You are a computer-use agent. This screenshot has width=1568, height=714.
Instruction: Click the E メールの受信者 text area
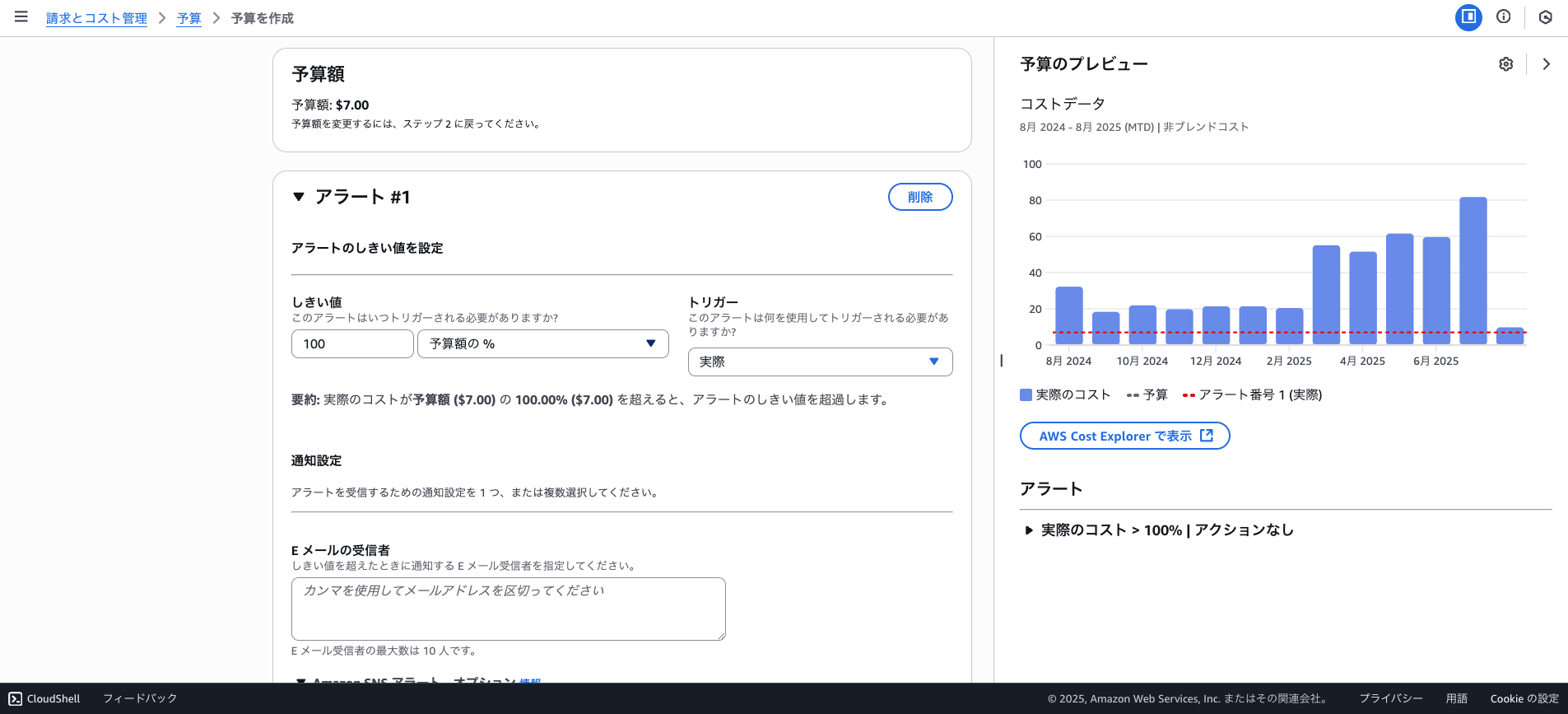[509, 609]
